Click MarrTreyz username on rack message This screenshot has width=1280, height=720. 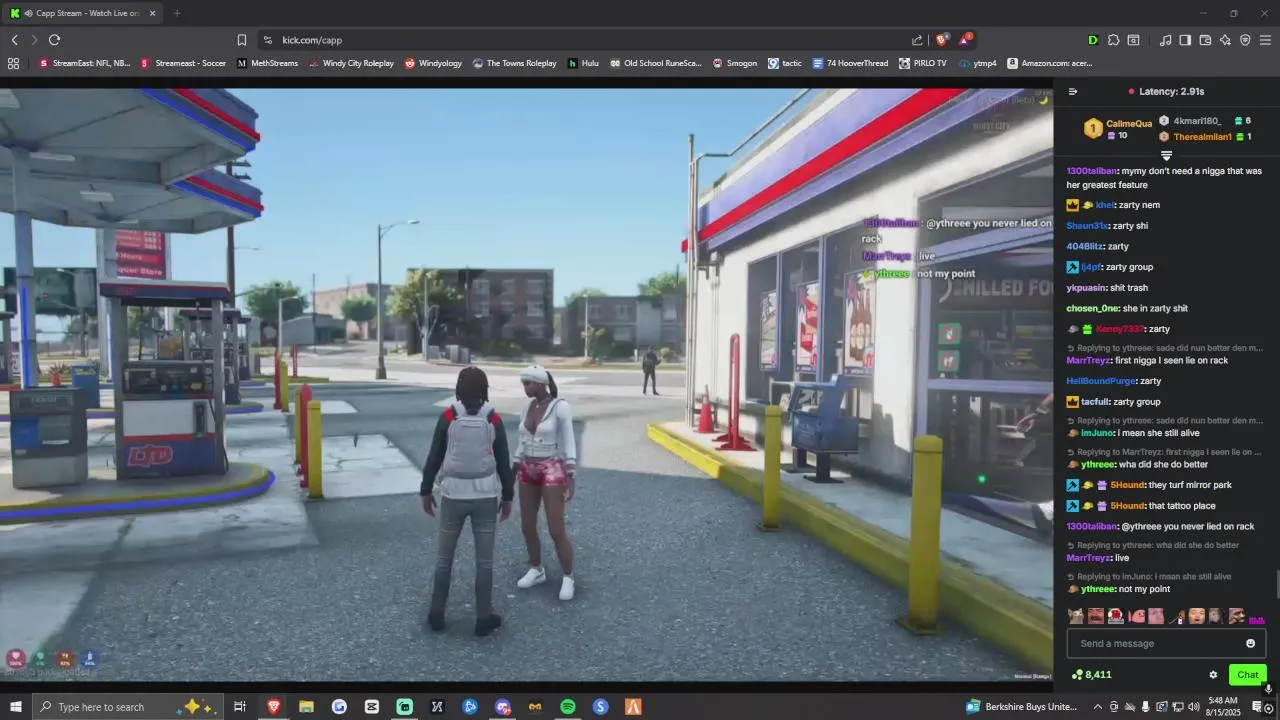pos(1088,360)
